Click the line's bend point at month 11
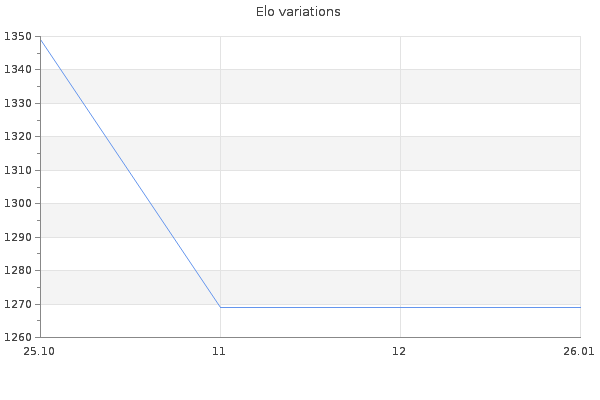Image resolution: width=600 pixels, height=400 pixels. [x=220, y=307]
